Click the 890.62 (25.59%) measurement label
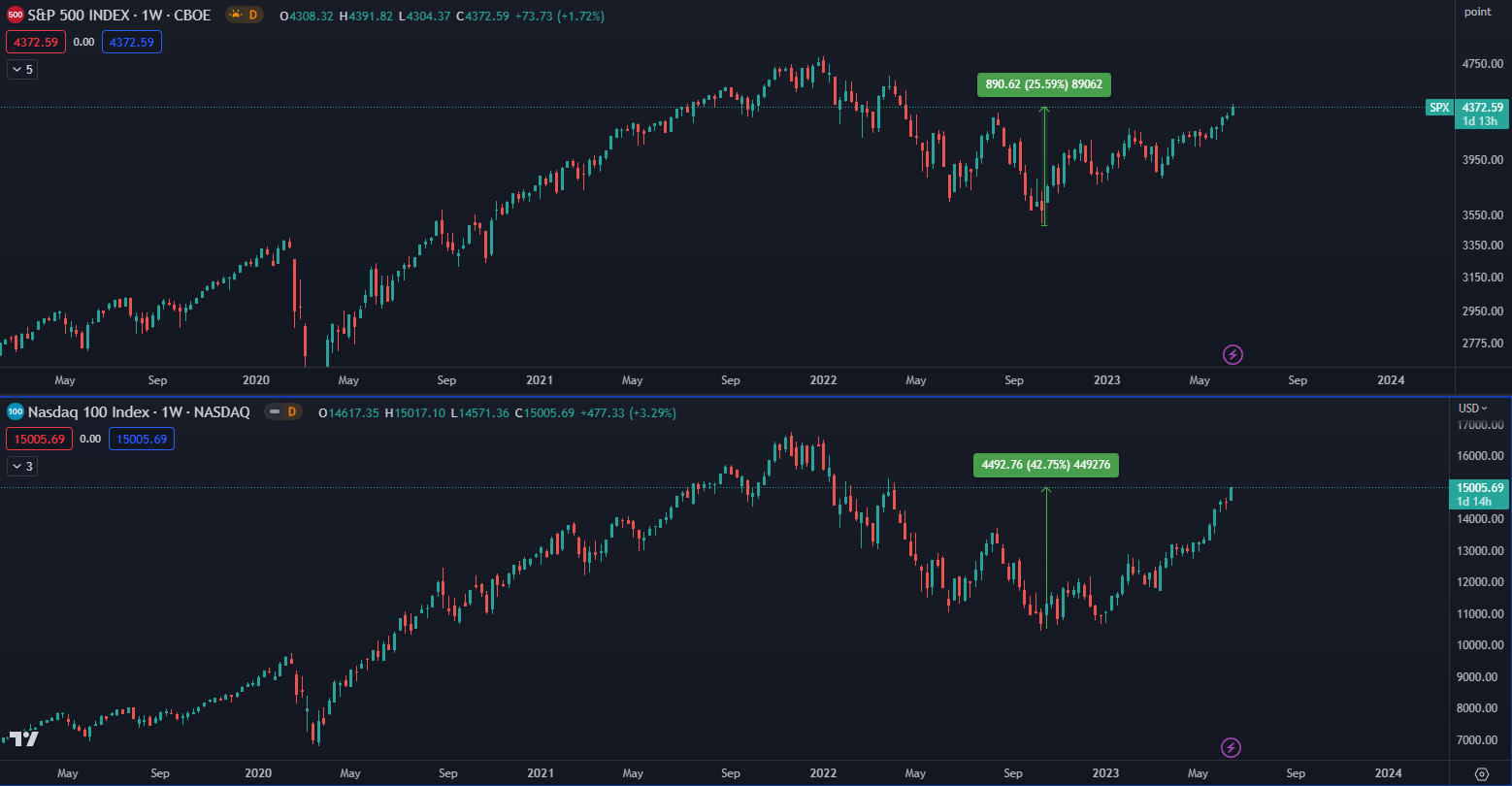Image resolution: width=1512 pixels, height=786 pixels. pyautogui.click(x=1043, y=85)
